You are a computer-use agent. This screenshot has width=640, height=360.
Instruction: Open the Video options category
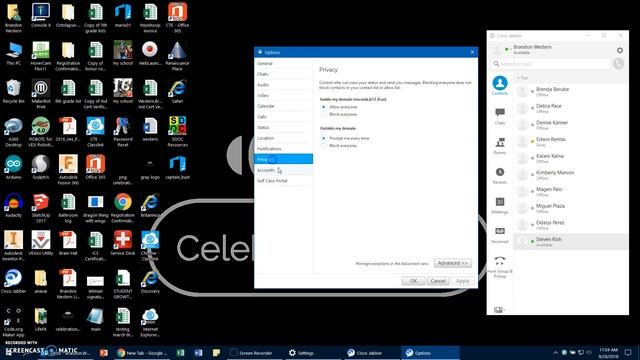(283, 95)
